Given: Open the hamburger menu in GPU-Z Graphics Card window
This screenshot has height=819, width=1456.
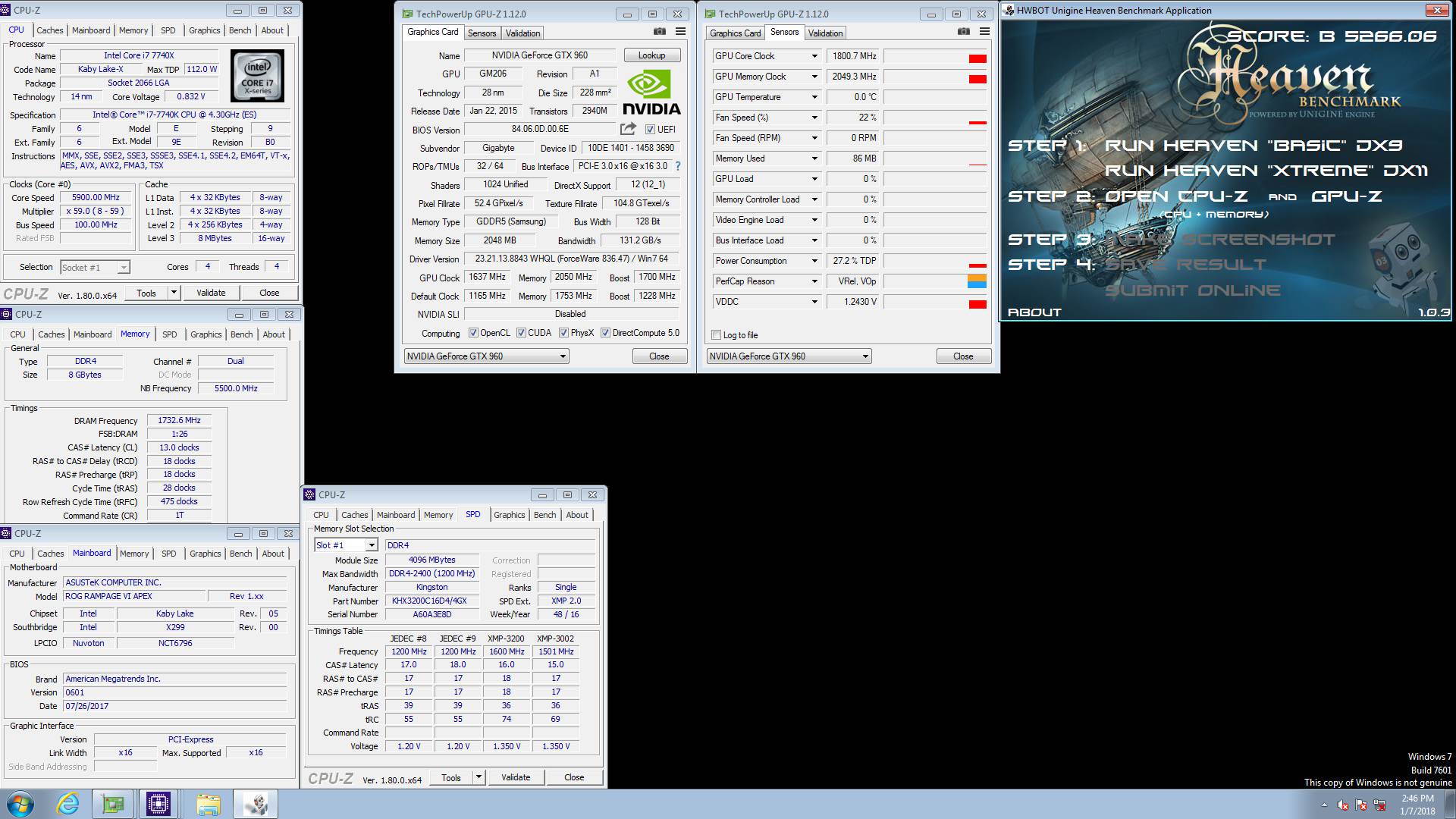Looking at the screenshot, I should tap(680, 31).
